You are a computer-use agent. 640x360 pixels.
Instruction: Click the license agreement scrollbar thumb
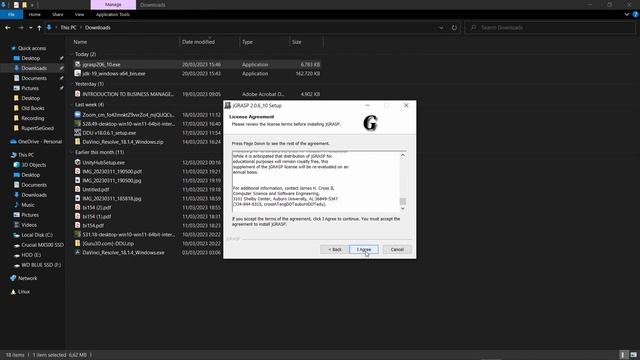403,201
